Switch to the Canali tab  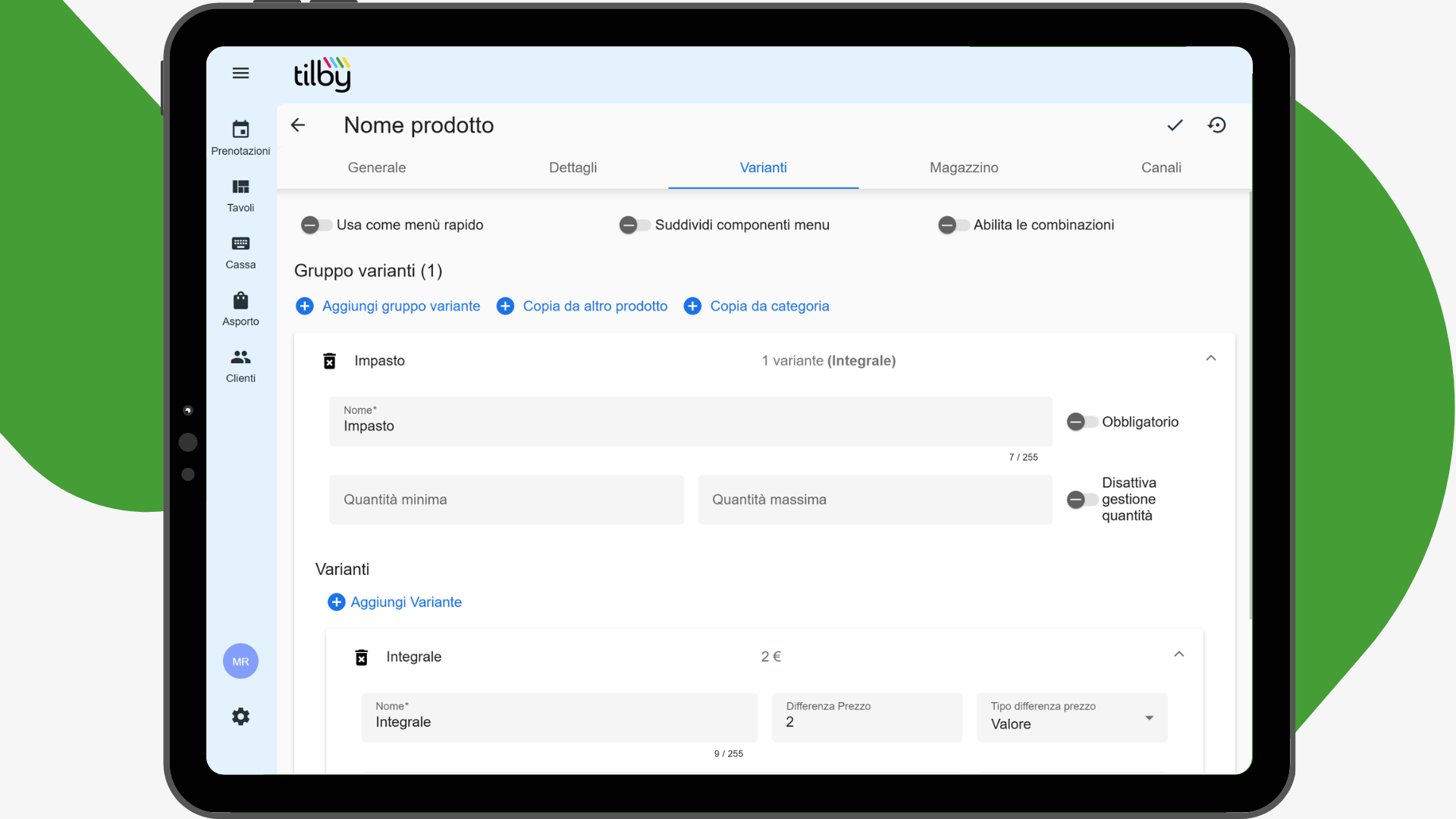[x=1161, y=168]
